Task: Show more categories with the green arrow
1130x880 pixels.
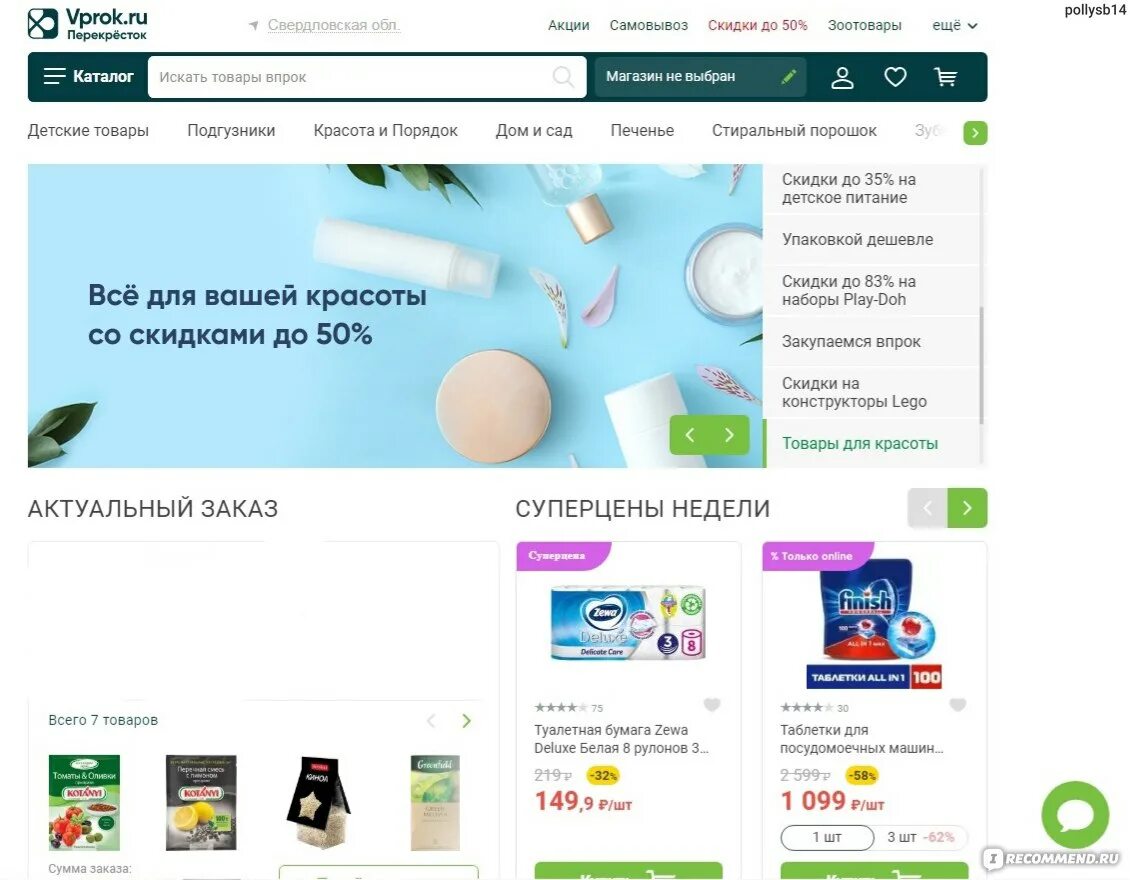Action: (x=975, y=133)
